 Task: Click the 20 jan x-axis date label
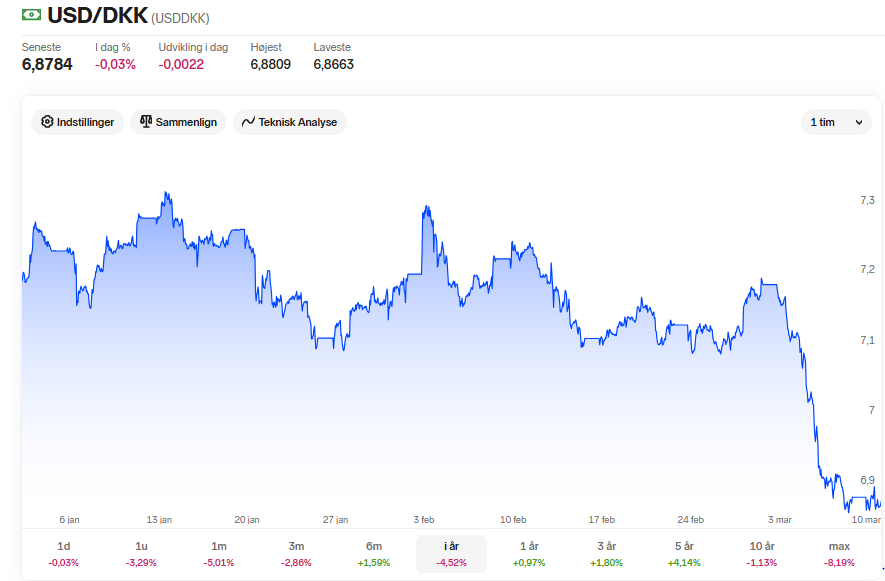point(247,519)
